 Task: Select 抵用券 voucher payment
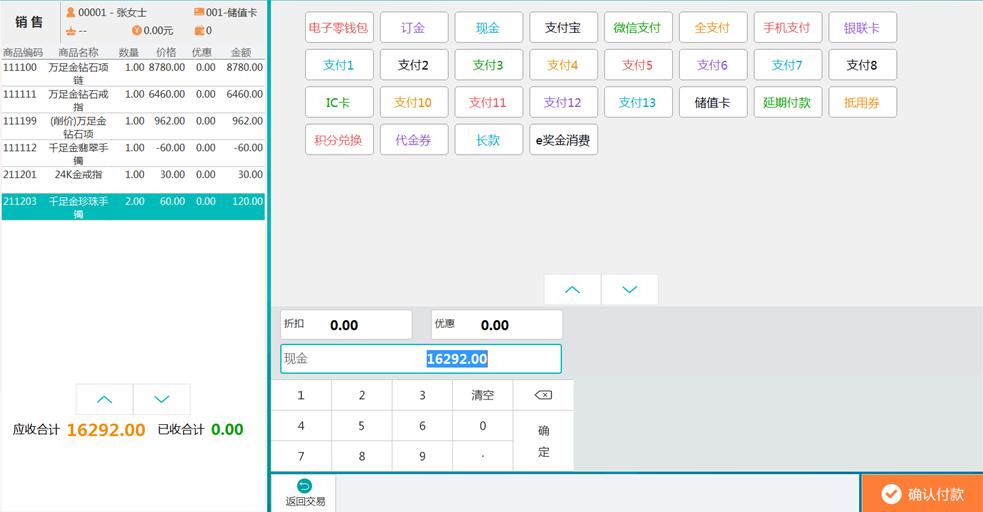pyautogui.click(x=862, y=102)
